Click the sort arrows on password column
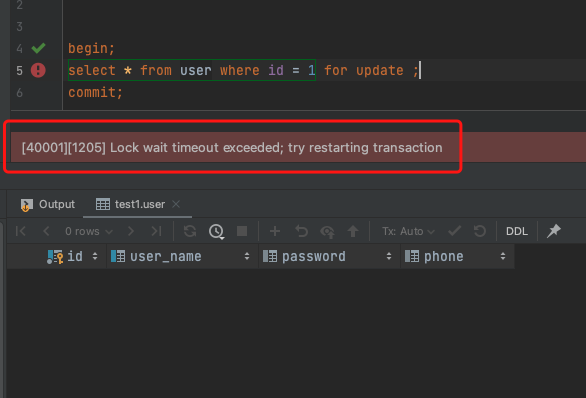The width and height of the screenshot is (586, 398). pyautogui.click(x=389, y=256)
